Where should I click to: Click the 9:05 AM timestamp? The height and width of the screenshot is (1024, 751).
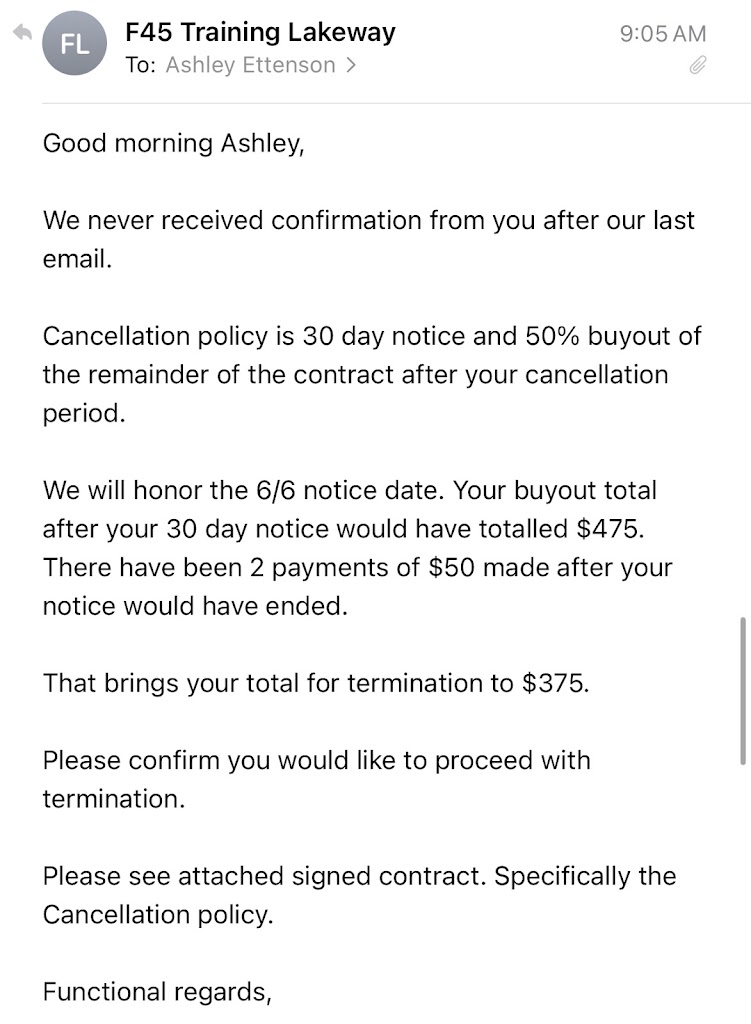(x=663, y=33)
